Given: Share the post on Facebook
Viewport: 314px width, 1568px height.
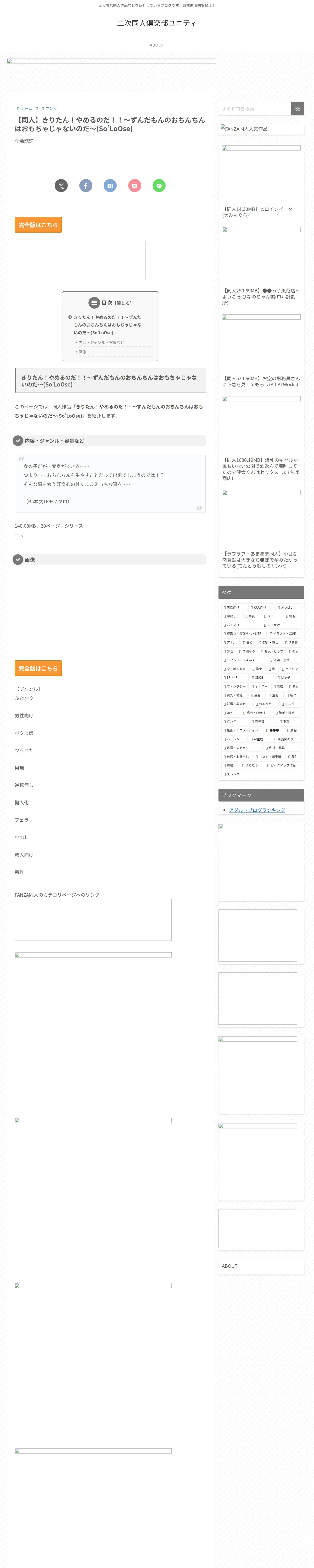Looking at the screenshot, I should (85, 186).
